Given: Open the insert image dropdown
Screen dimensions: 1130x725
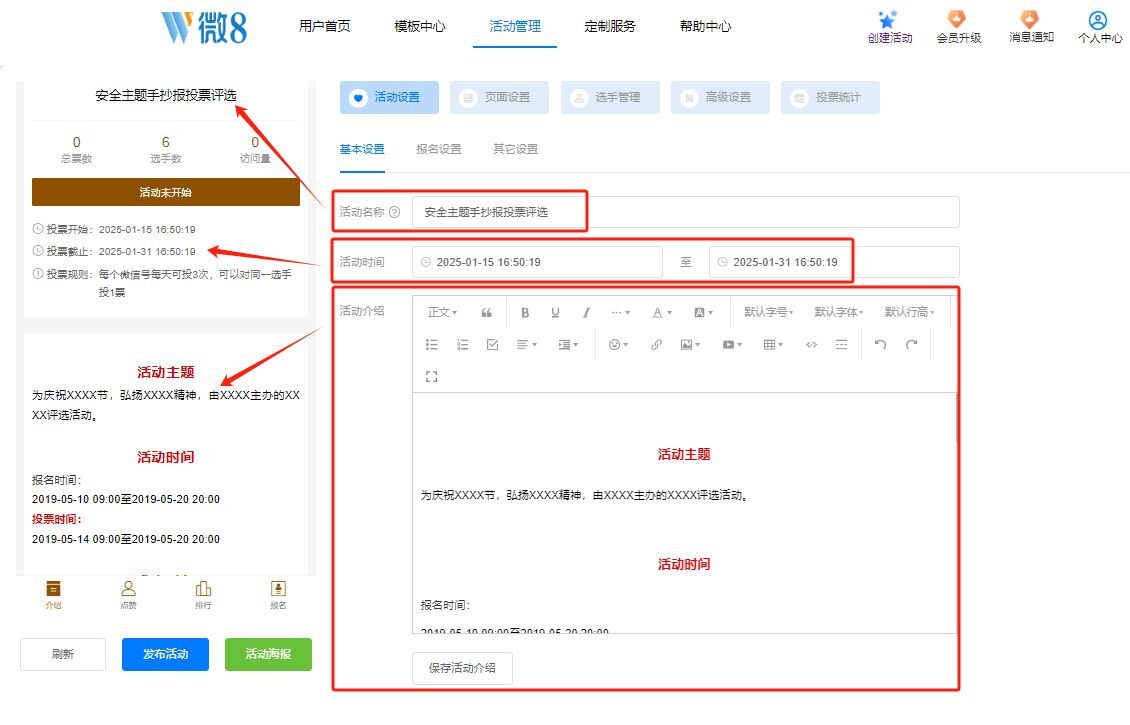Looking at the screenshot, I should tap(690, 344).
